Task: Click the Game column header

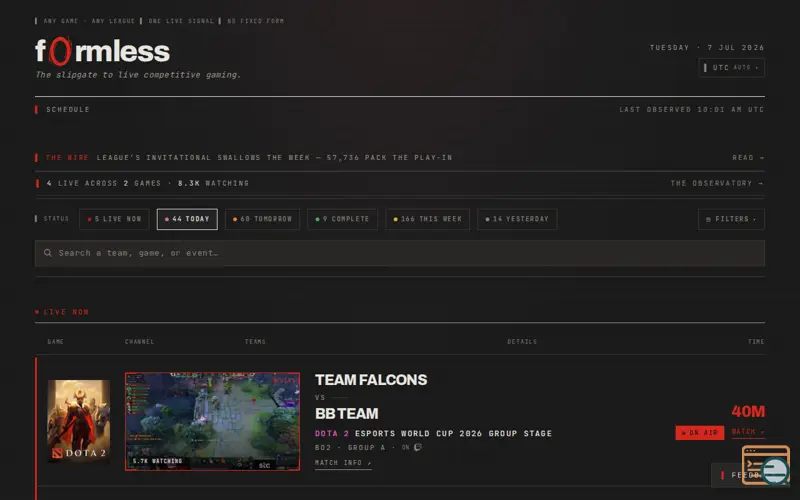Action: (x=56, y=342)
